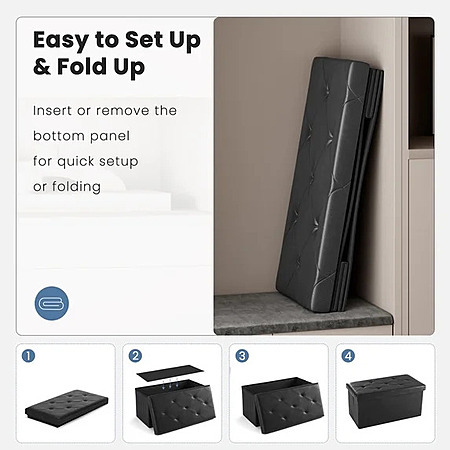The width and height of the screenshot is (450, 450).
Task: Select the step 3 open ottoman thumbnail
Action: click(x=279, y=393)
